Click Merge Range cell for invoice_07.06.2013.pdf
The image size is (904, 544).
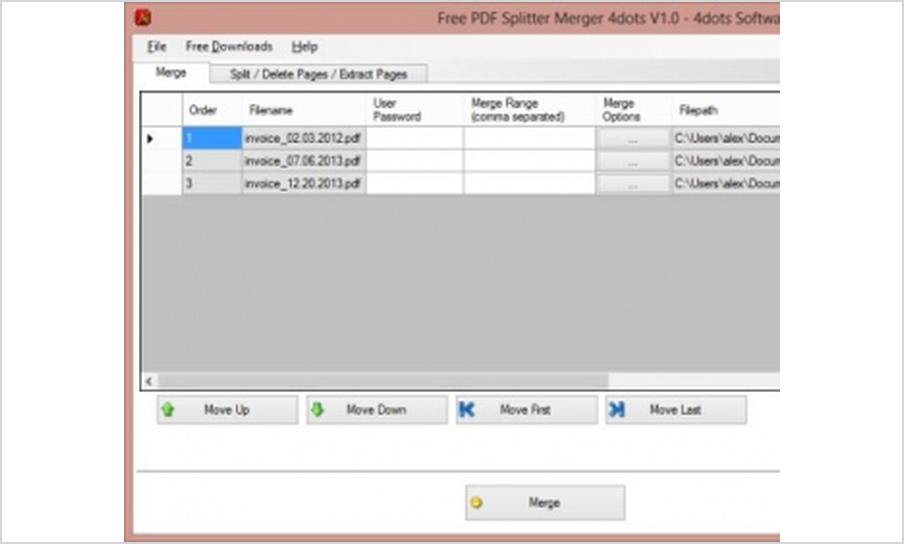pos(529,161)
